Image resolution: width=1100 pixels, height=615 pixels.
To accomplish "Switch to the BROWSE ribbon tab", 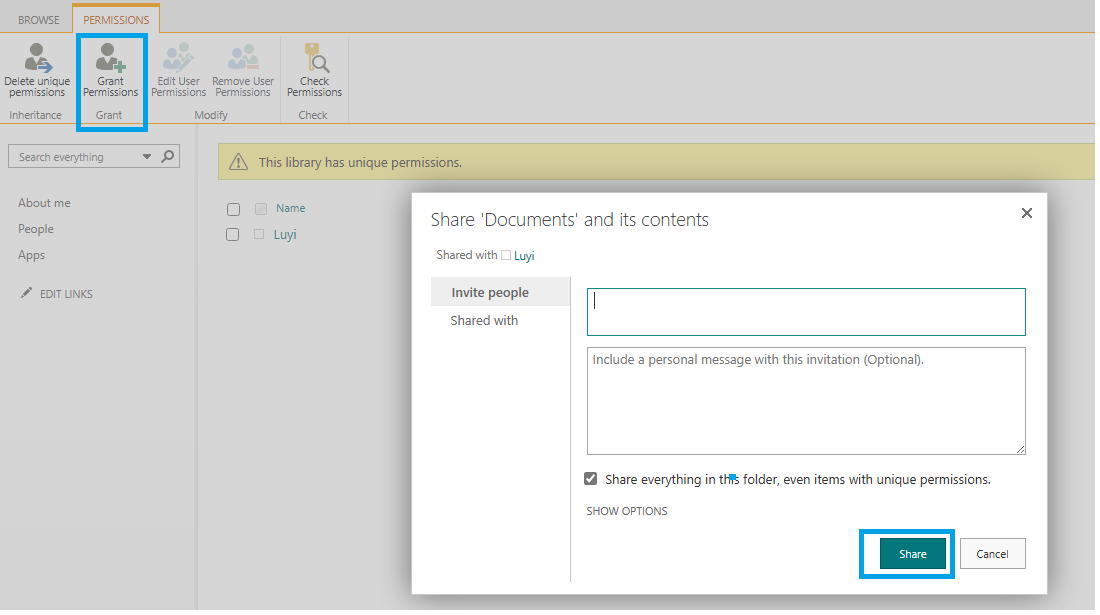I will (x=39, y=20).
